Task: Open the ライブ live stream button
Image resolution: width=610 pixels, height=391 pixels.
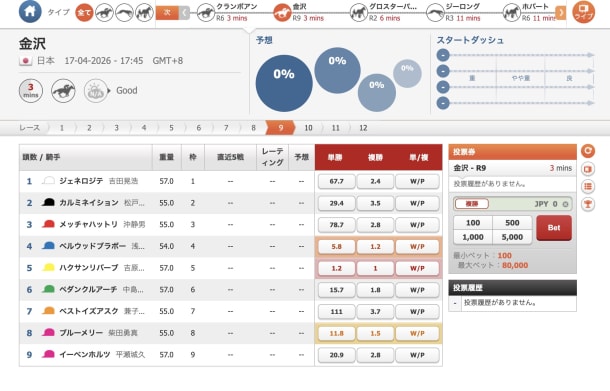Action: tap(584, 12)
